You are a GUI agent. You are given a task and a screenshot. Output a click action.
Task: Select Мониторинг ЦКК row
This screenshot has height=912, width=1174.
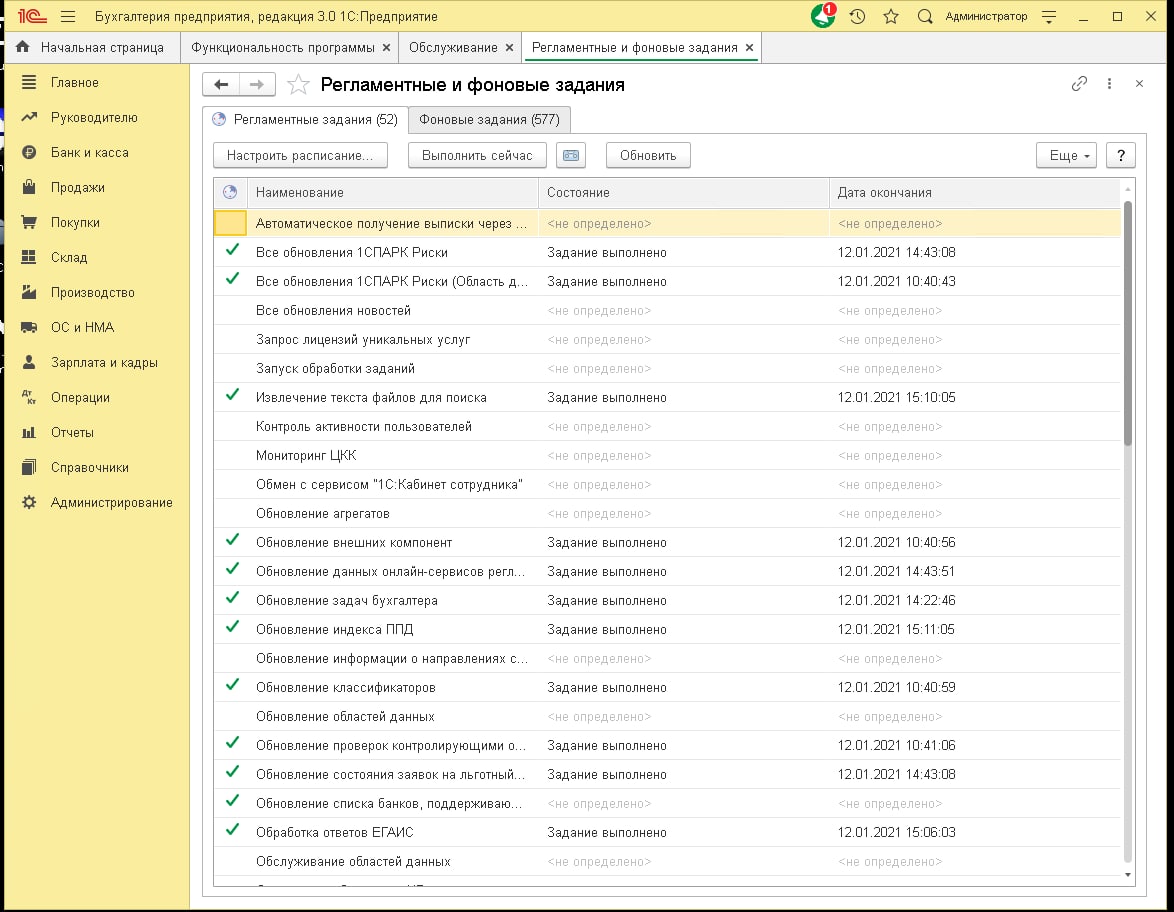pos(667,455)
